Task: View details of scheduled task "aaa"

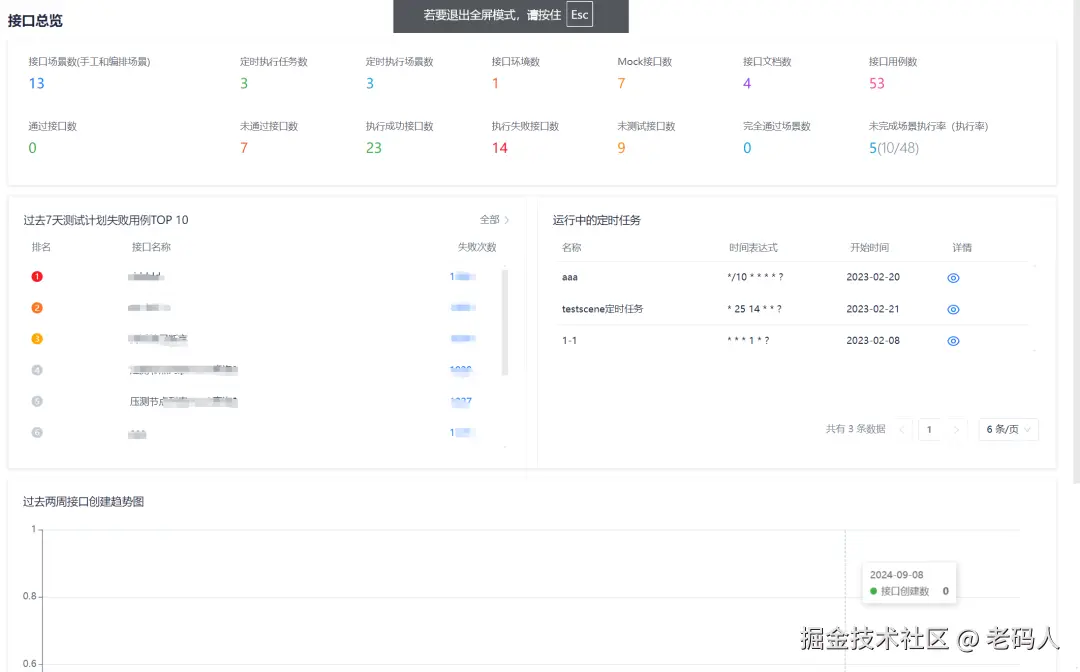Action: 952,277
